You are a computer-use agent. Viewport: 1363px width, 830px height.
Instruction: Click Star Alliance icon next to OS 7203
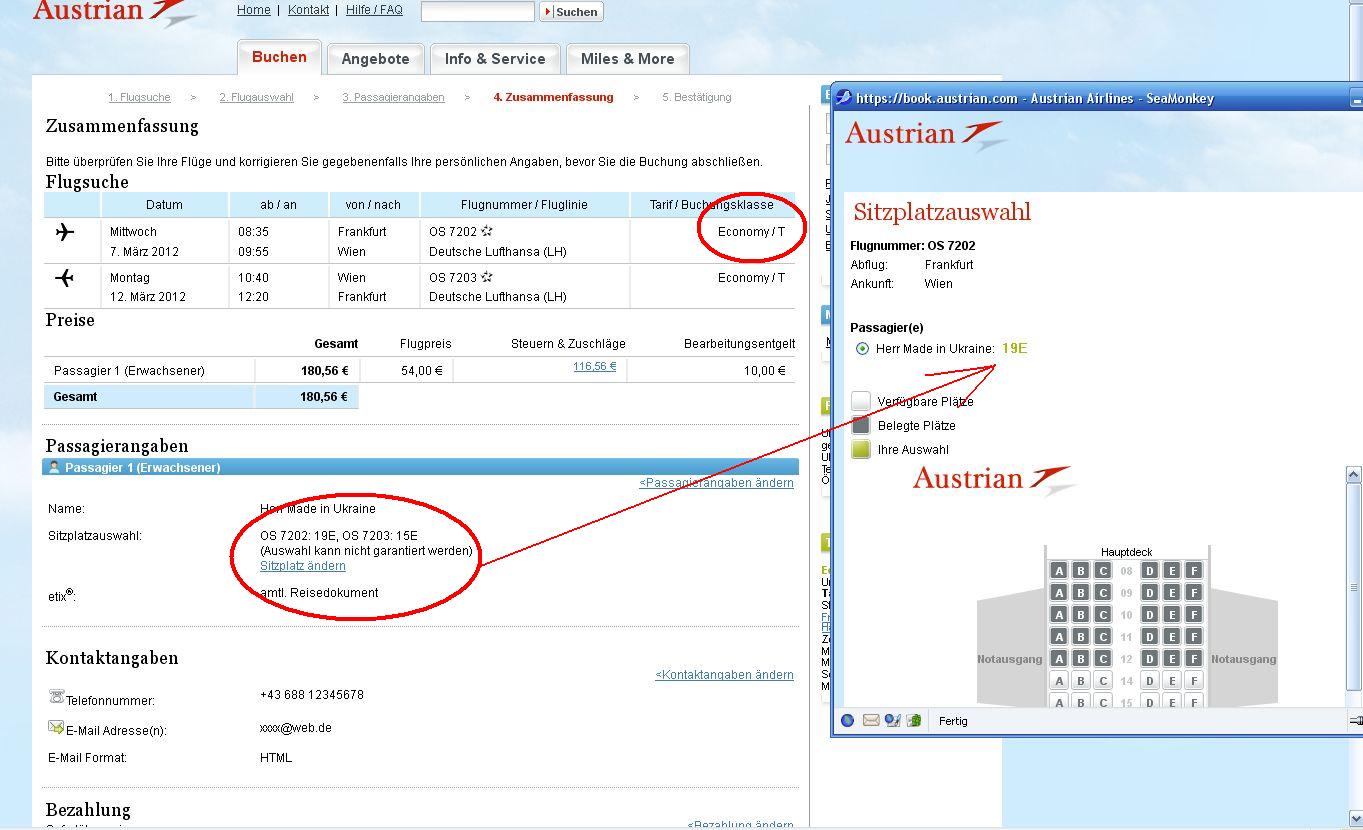(487, 277)
